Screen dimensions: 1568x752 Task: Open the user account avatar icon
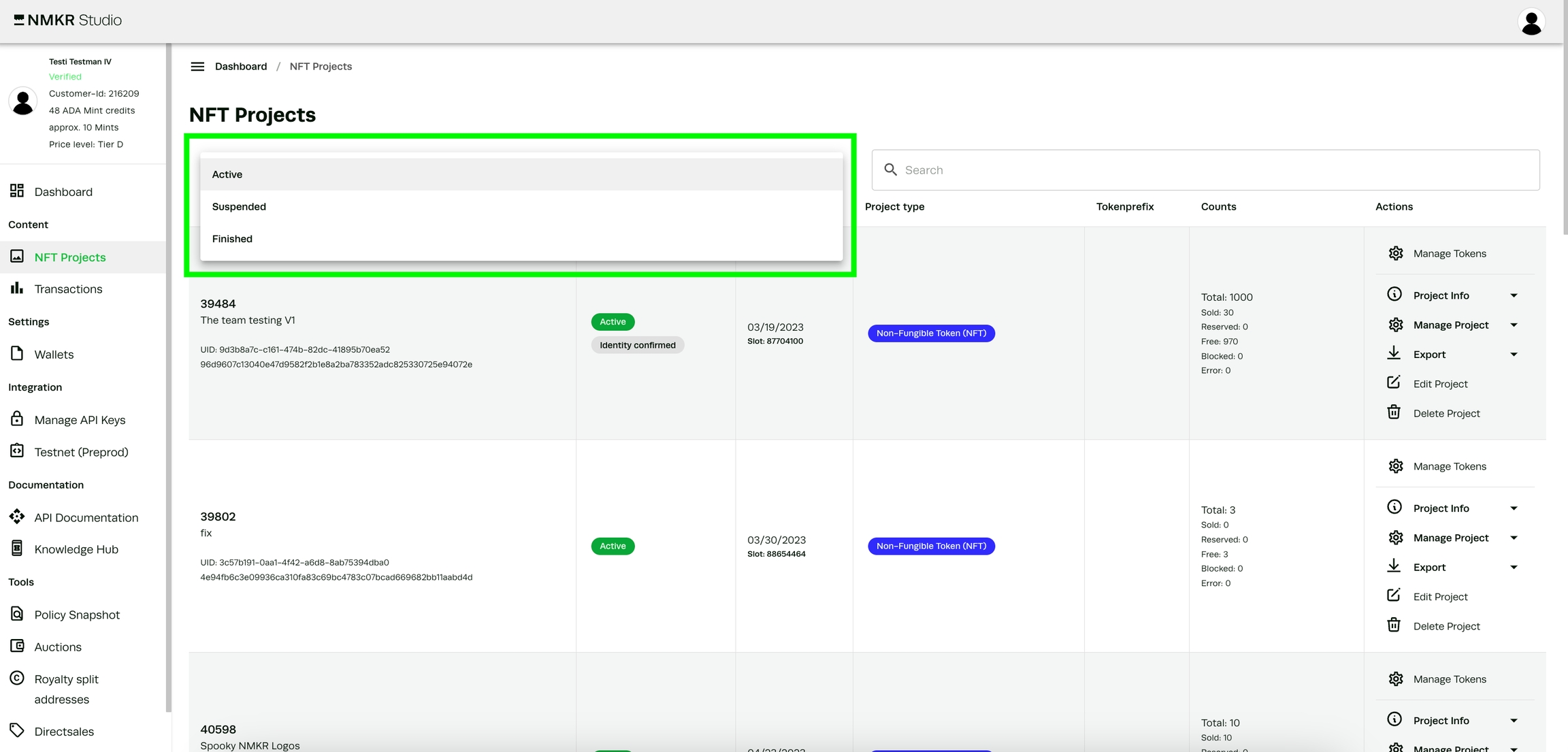1531,22
